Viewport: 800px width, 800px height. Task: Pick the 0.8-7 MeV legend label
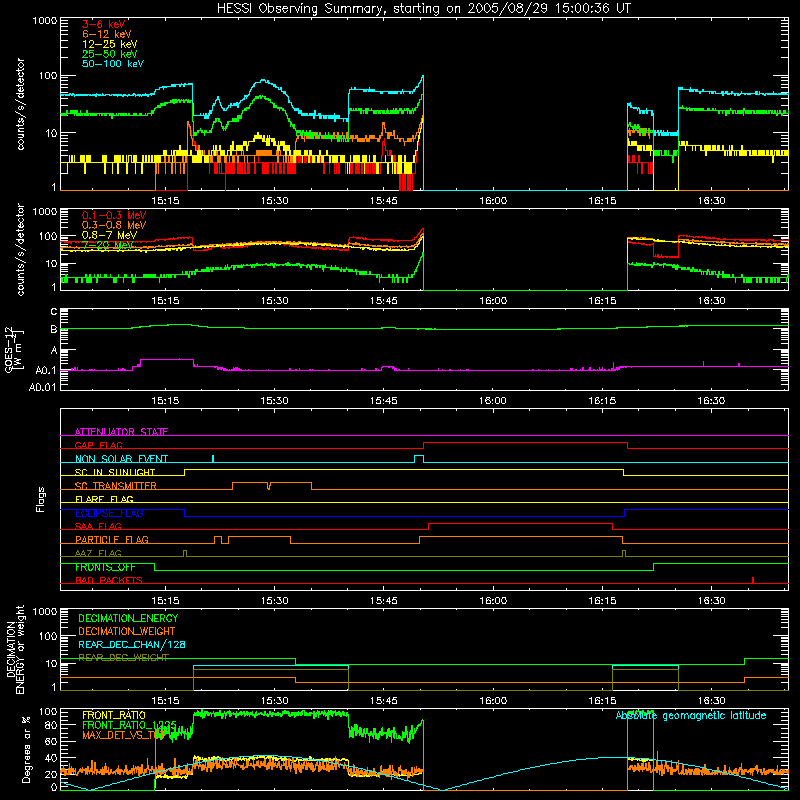(x=109, y=235)
